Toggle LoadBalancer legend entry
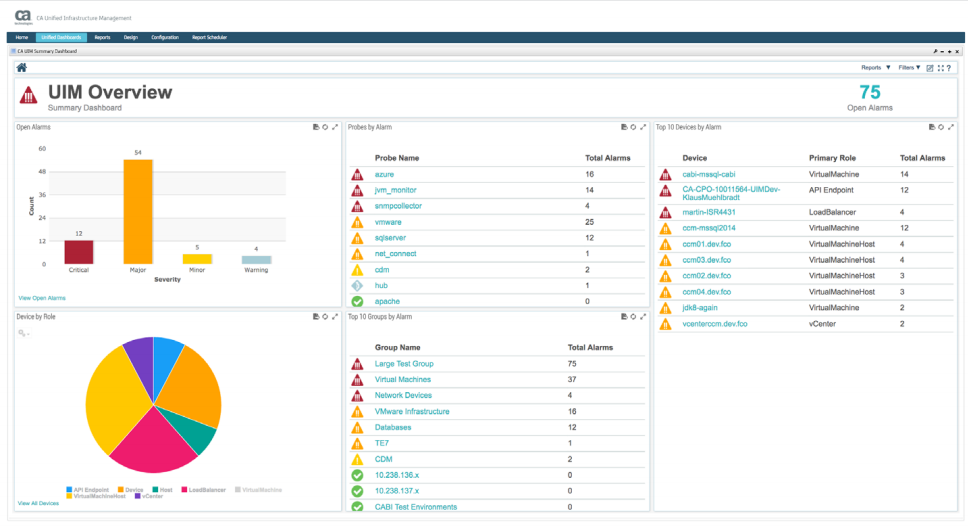Screen dimensions: 968x526 point(203,490)
